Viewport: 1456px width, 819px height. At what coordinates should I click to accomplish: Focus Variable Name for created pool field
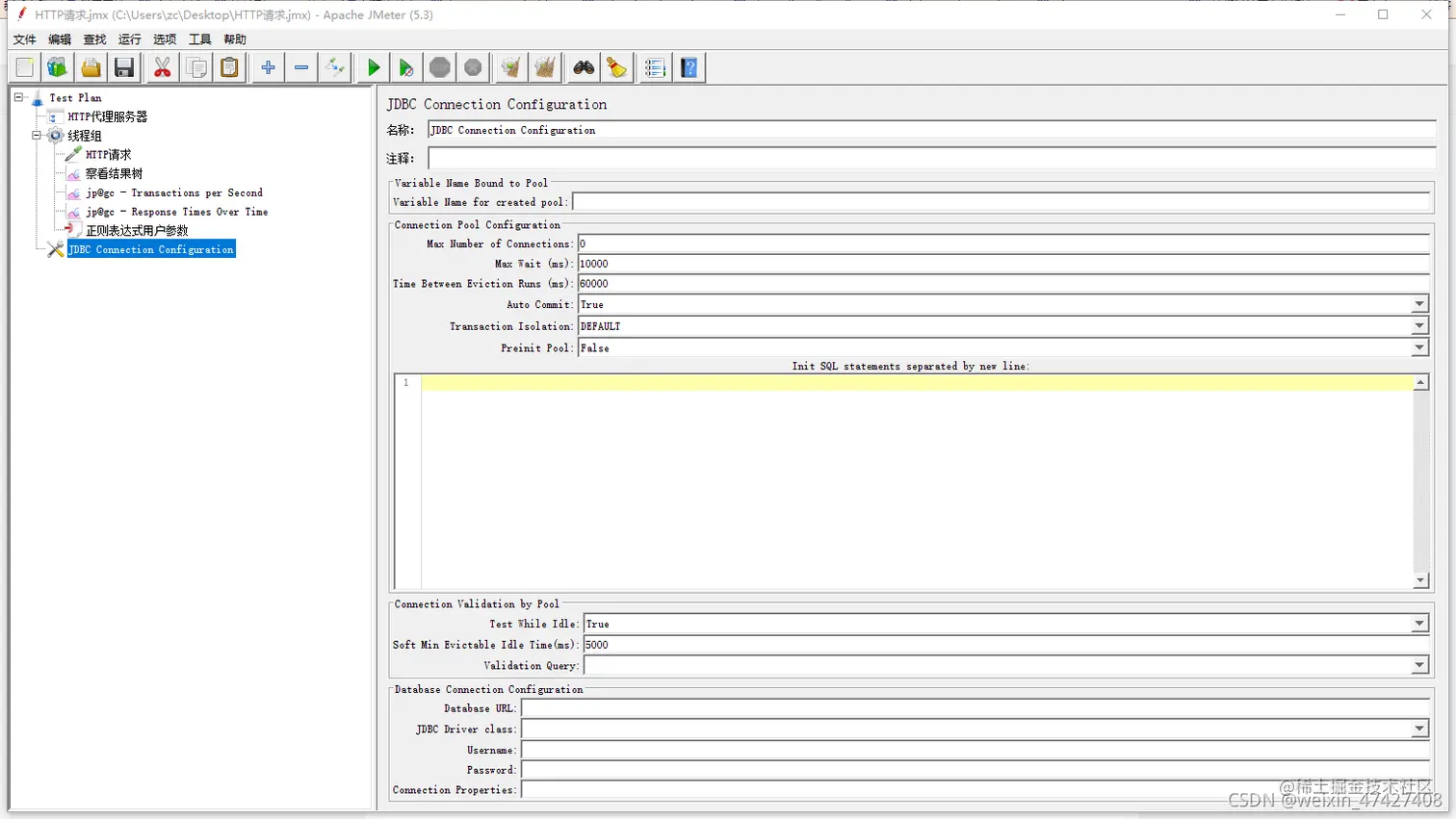(x=1001, y=202)
